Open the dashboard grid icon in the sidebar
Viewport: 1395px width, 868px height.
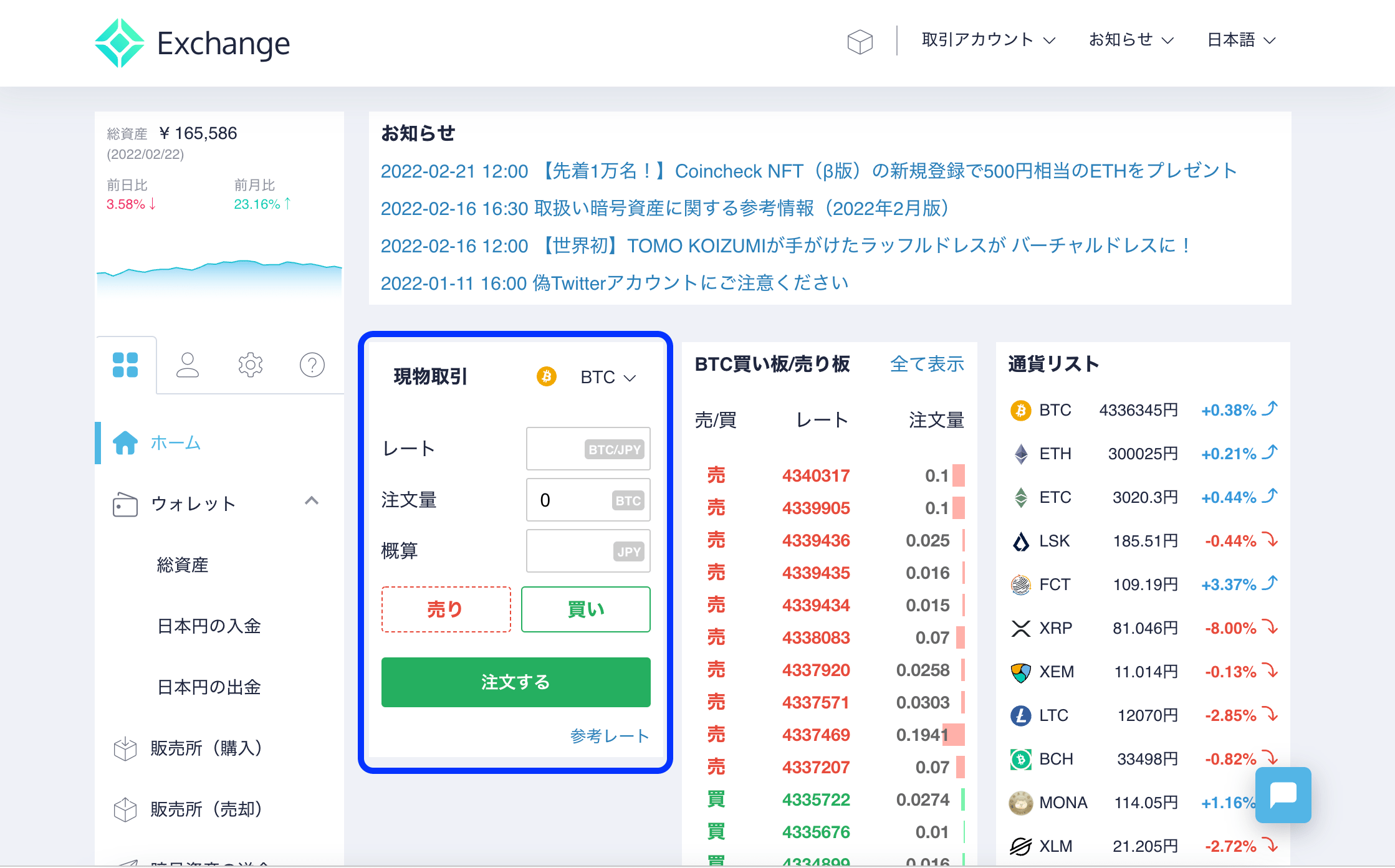(127, 365)
